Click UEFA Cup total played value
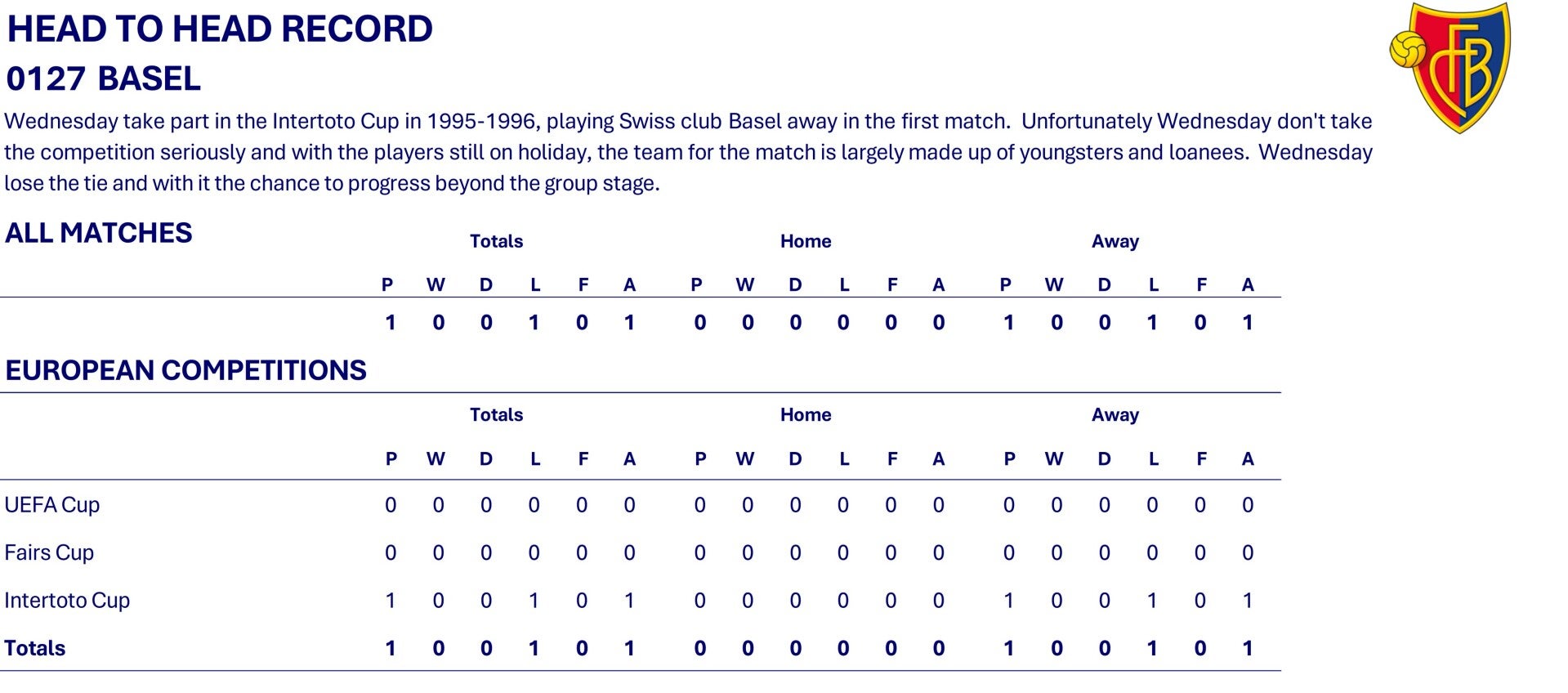This screenshot has width=1568, height=693. point(391,505)
